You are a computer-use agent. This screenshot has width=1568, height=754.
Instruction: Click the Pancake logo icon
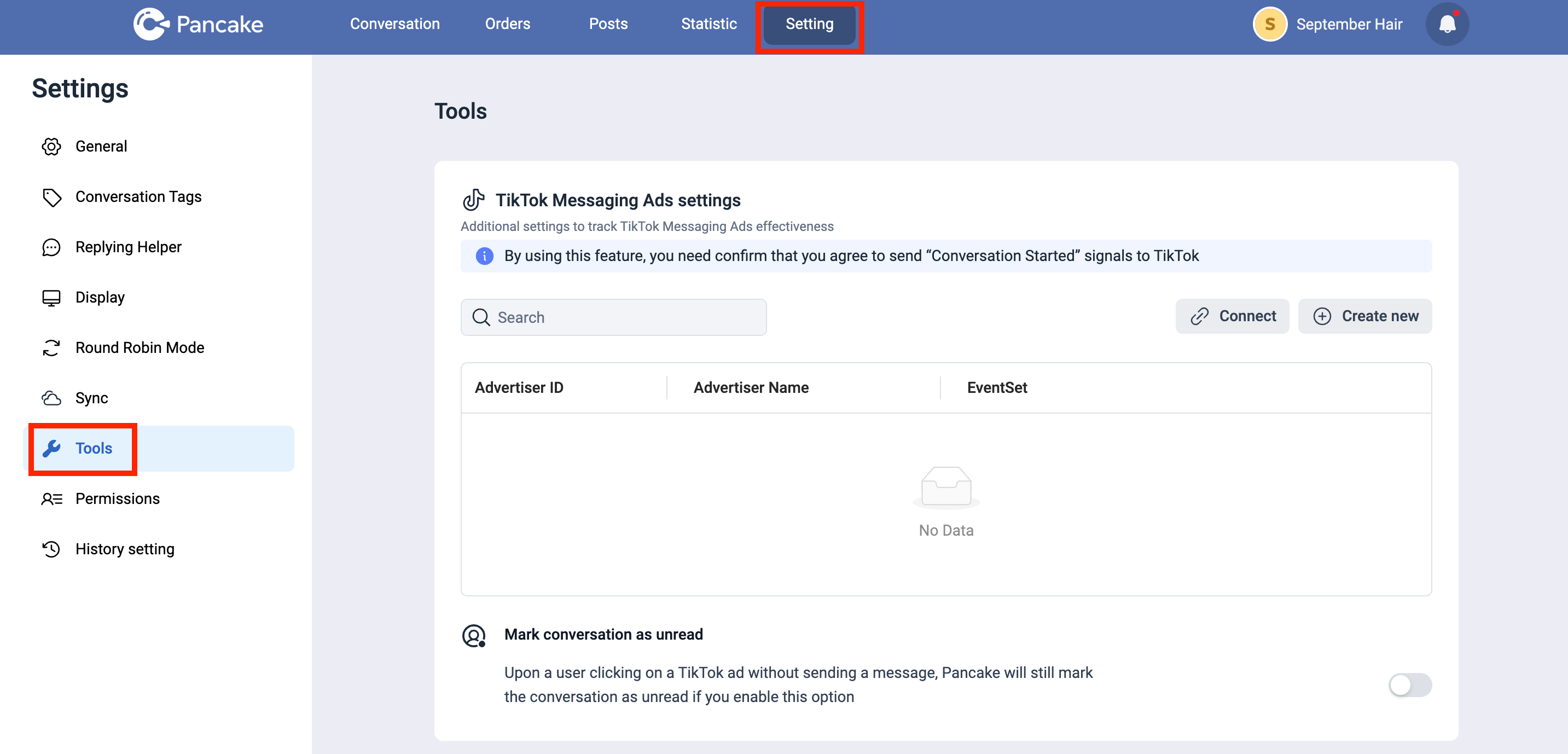(x=150, y=24)
